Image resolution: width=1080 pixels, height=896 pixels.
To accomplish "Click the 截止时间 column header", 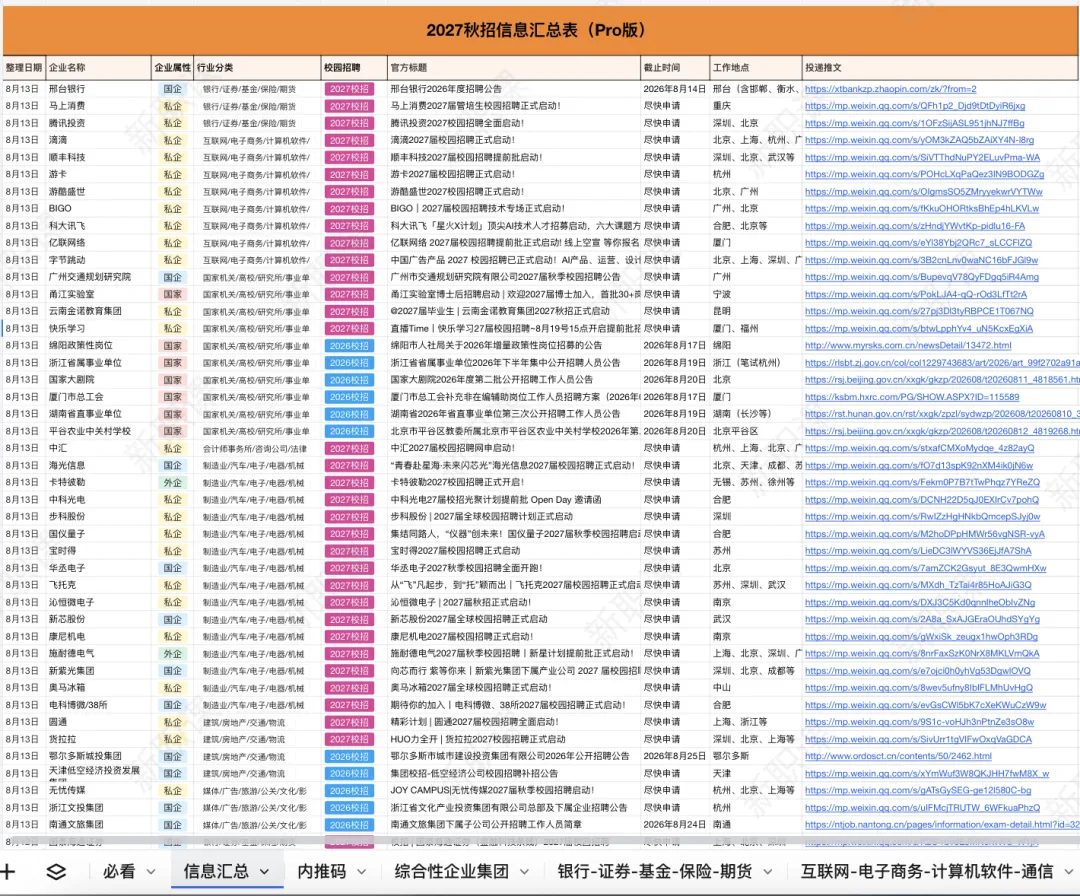I will click(x=675, y=67).
